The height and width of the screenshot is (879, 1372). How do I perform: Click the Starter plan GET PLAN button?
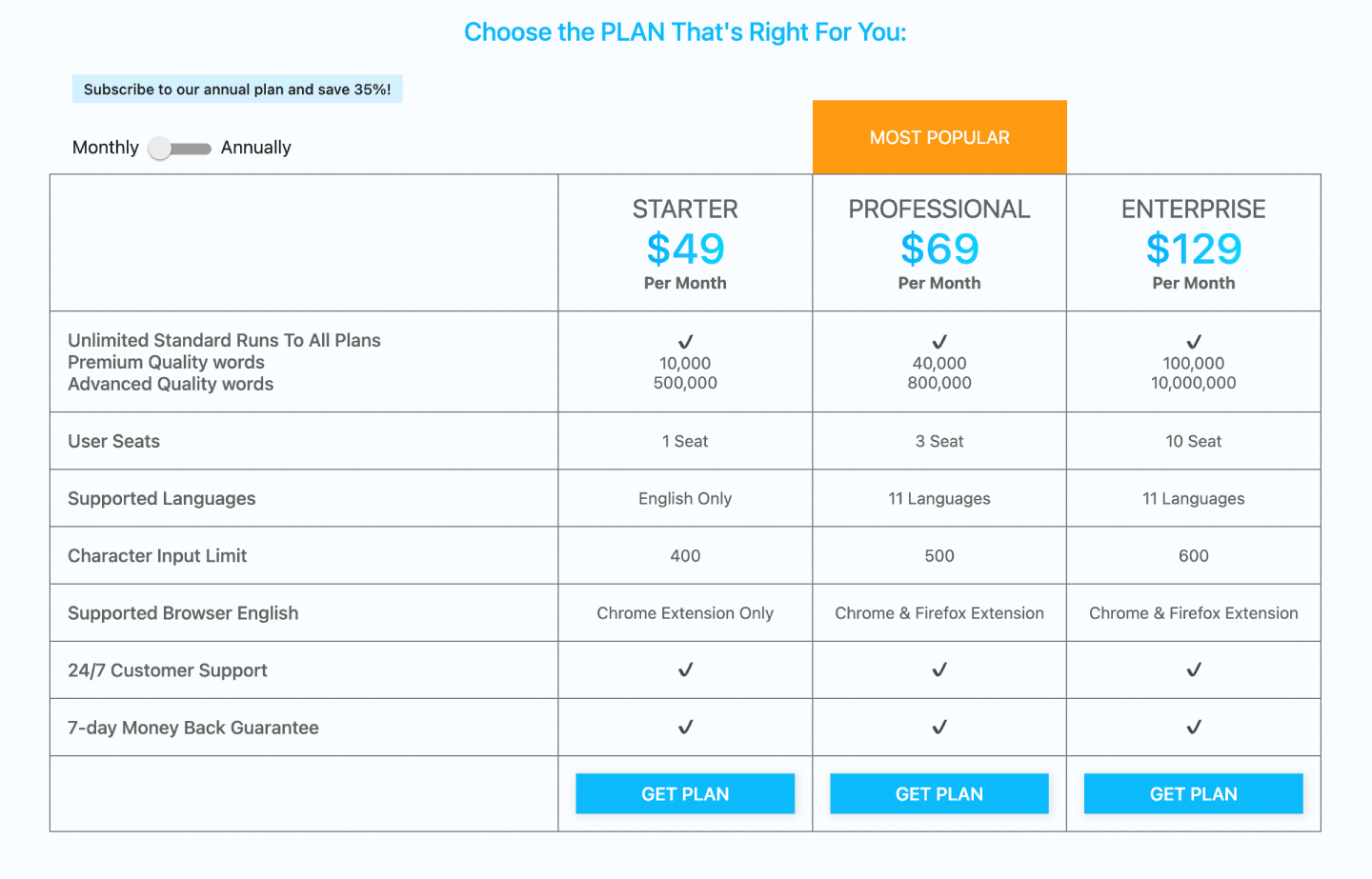[x=685, y=793]
